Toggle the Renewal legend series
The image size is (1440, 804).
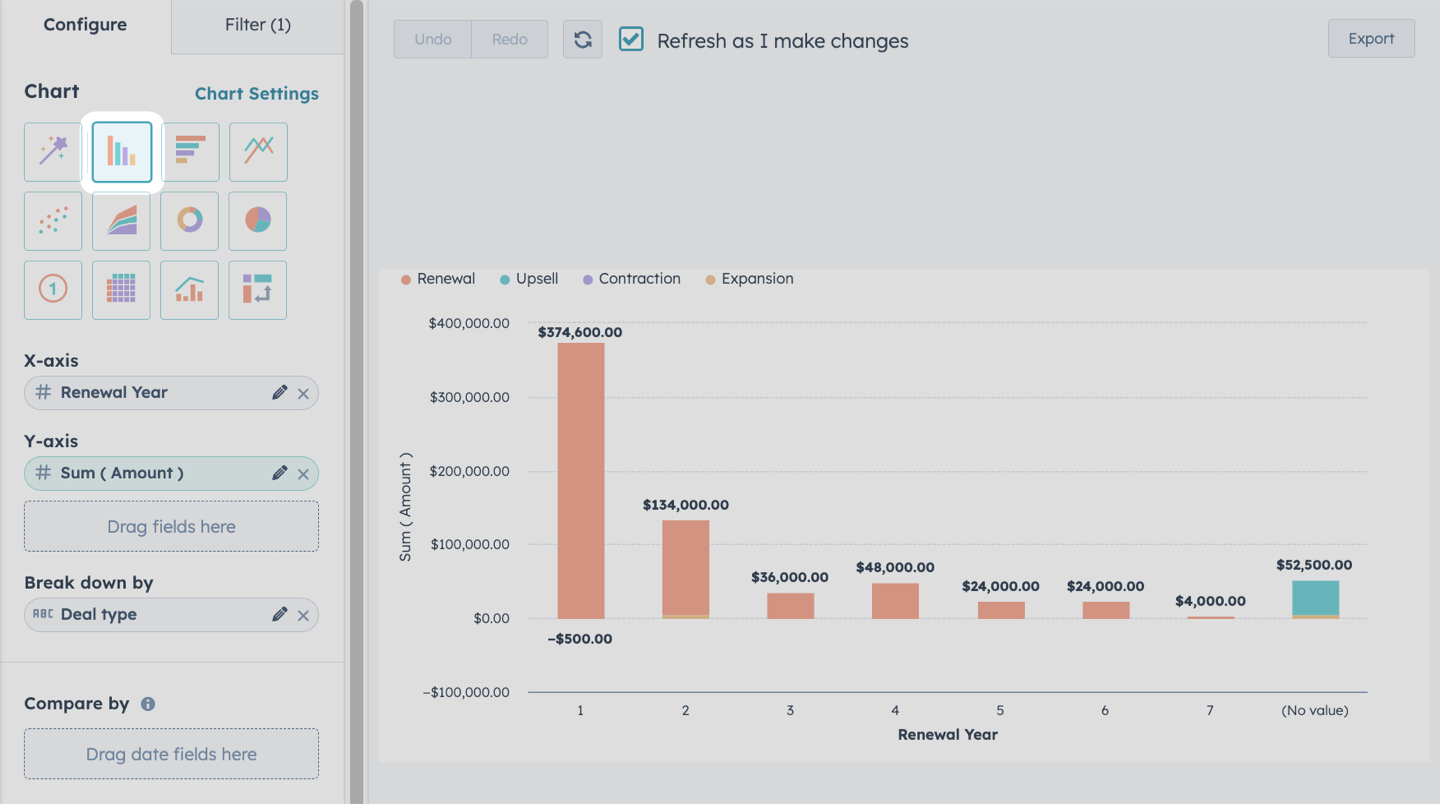point(438,279)
